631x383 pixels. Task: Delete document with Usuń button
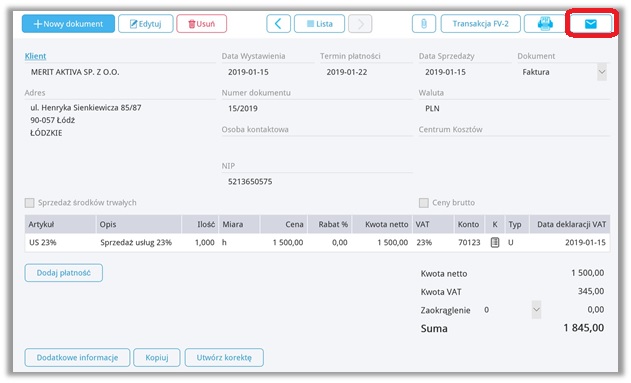tap(202, 24)
